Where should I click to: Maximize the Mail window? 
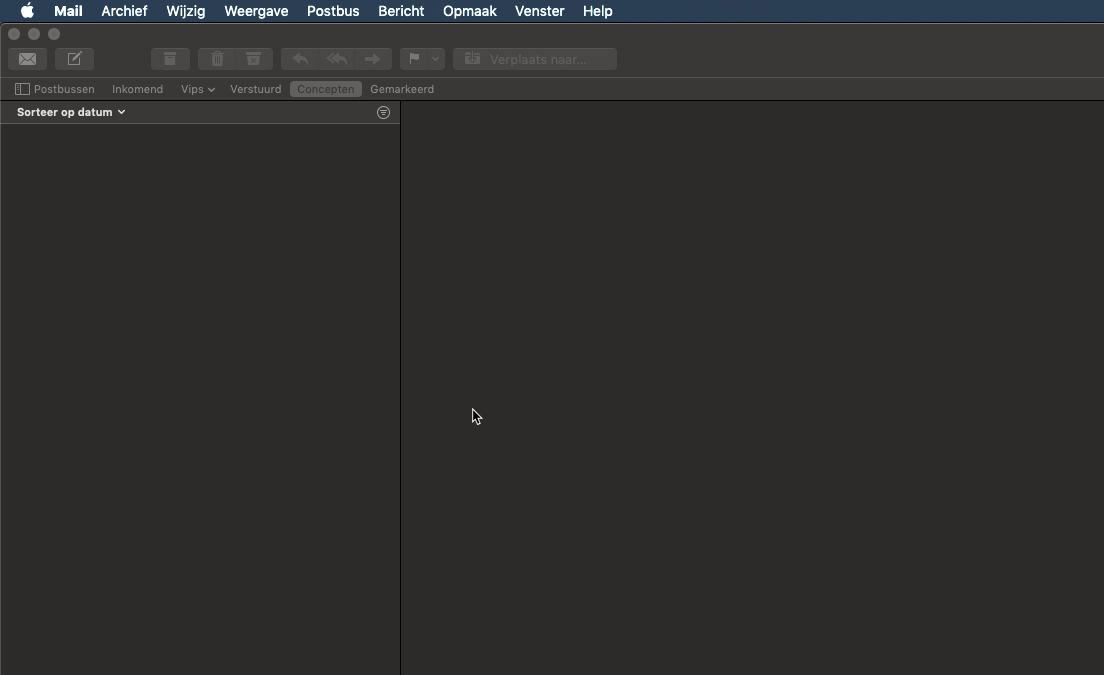pyautogui.click(x=54, y=34)
